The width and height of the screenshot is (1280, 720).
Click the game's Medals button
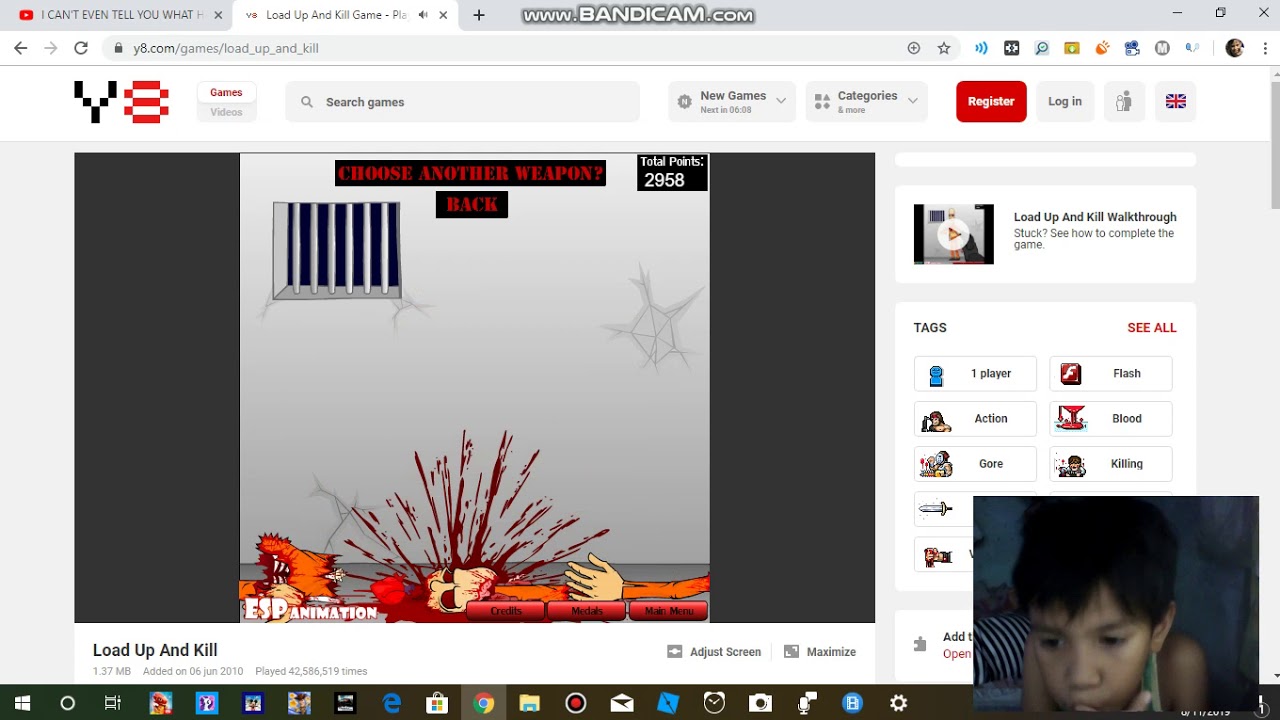point(587,611)
